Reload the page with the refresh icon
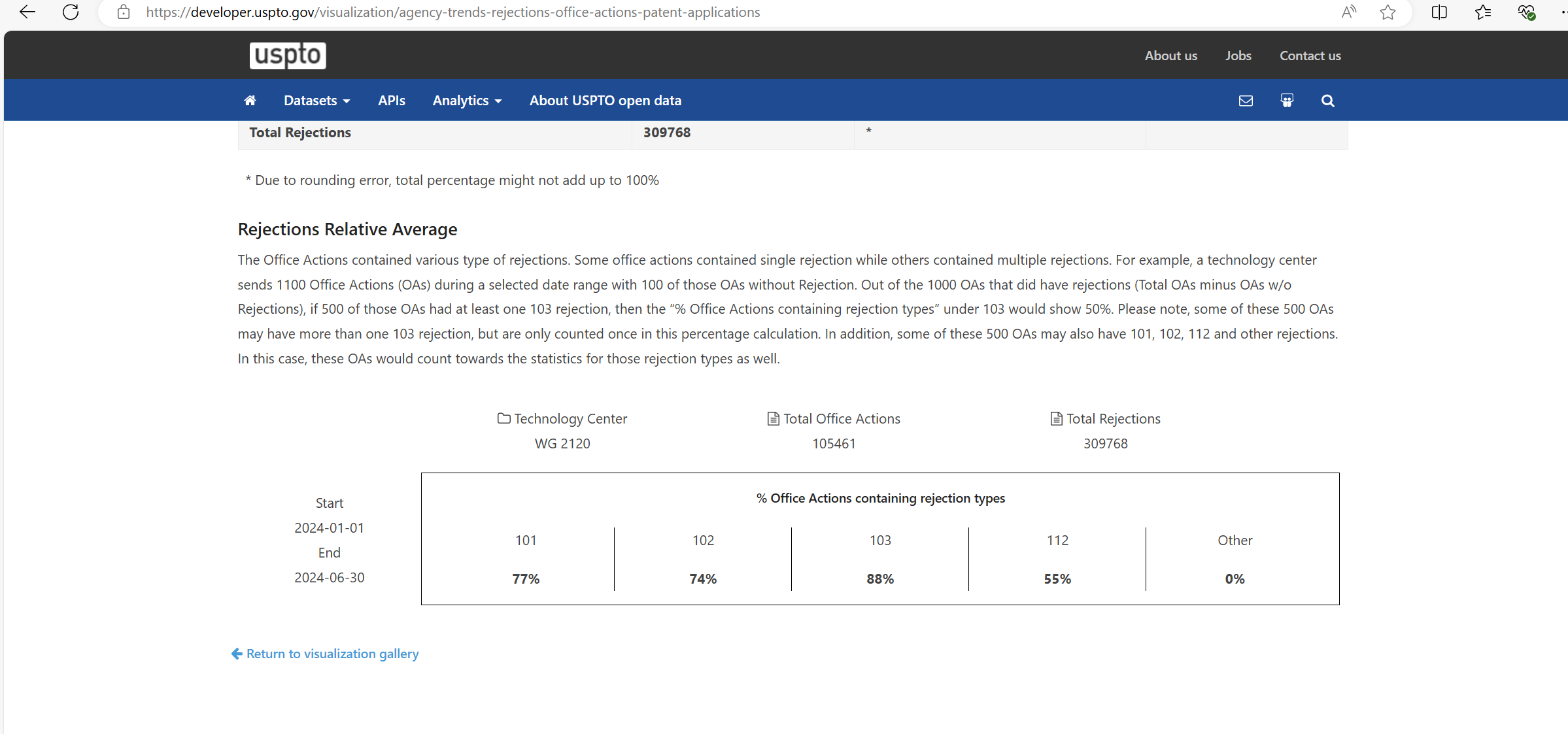Screen dimensions: 1568x734 coord(71,12)
